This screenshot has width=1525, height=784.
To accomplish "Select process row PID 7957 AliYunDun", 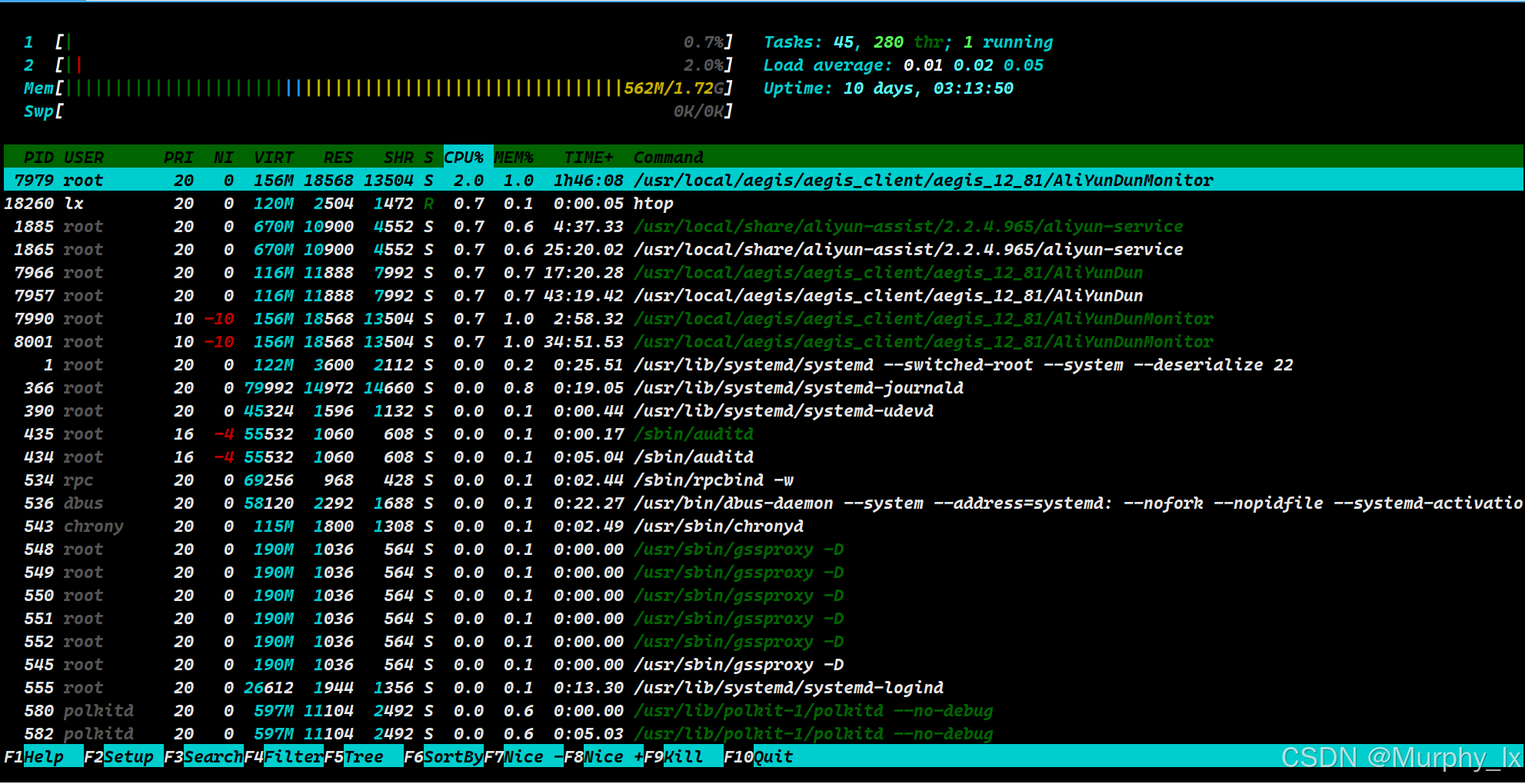I will pos(763,295).
